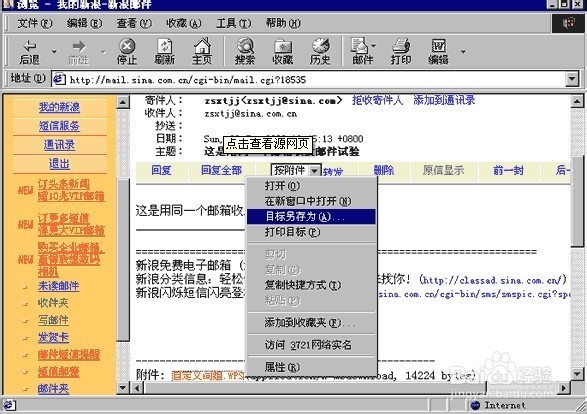The image size is (587, 414).
Task: Select 目标另存为(A)... in context menu
Action: (x=311, y=216)
